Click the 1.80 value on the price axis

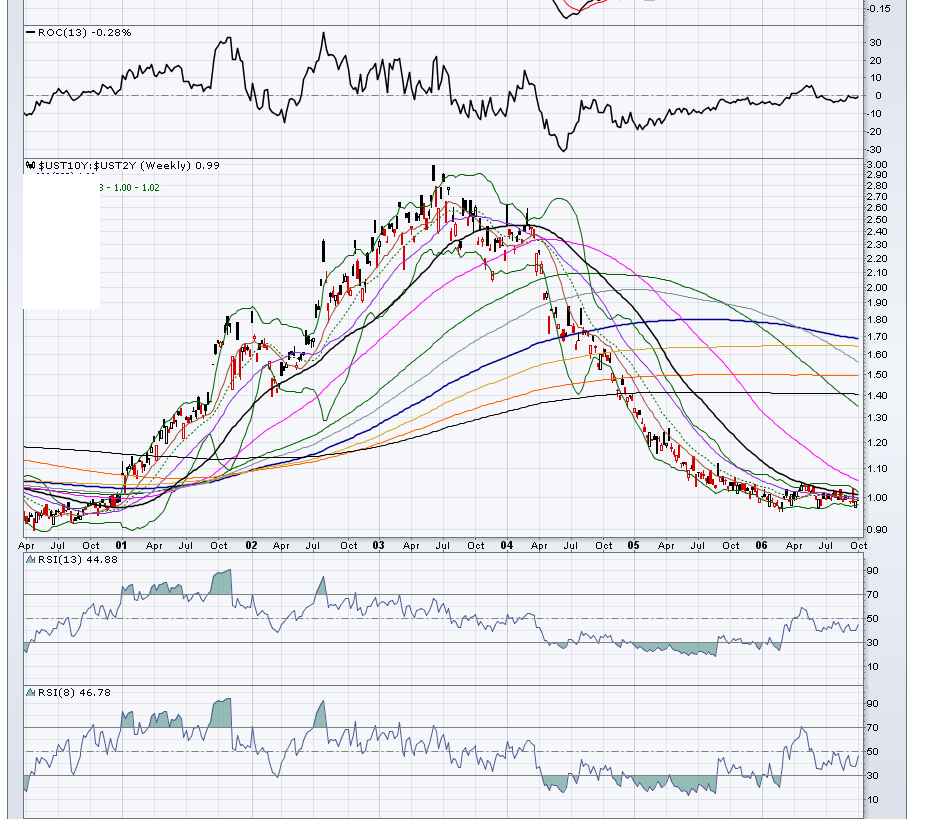coord(877,320)
